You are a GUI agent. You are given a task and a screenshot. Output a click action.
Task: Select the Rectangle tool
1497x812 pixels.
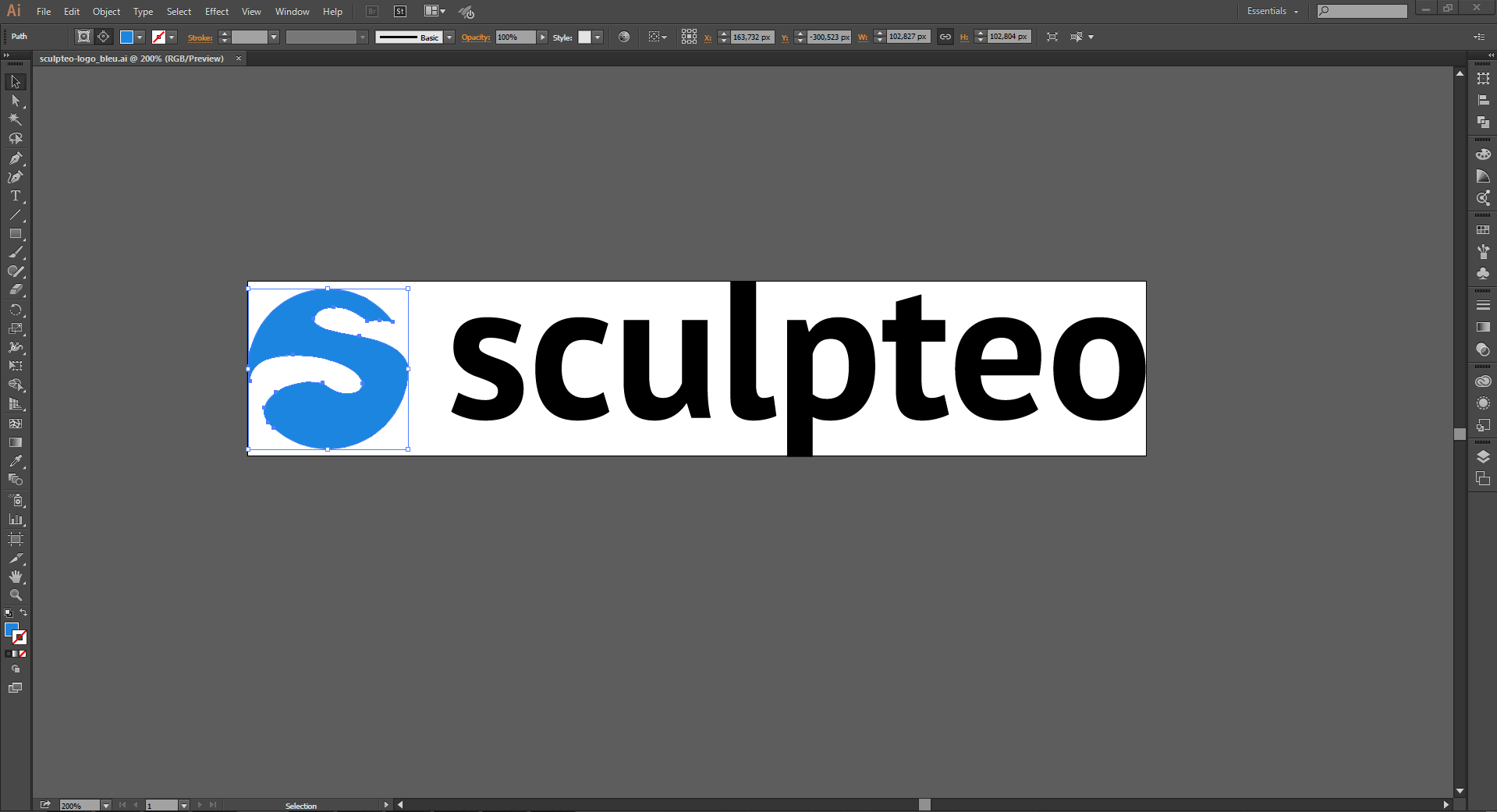[x=16, y=233]
